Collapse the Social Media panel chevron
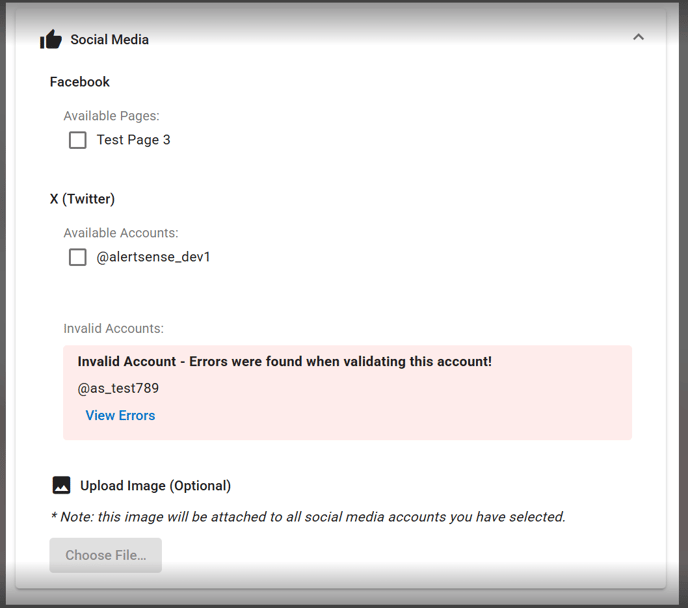Screen dimensions: 688x608 638,37
